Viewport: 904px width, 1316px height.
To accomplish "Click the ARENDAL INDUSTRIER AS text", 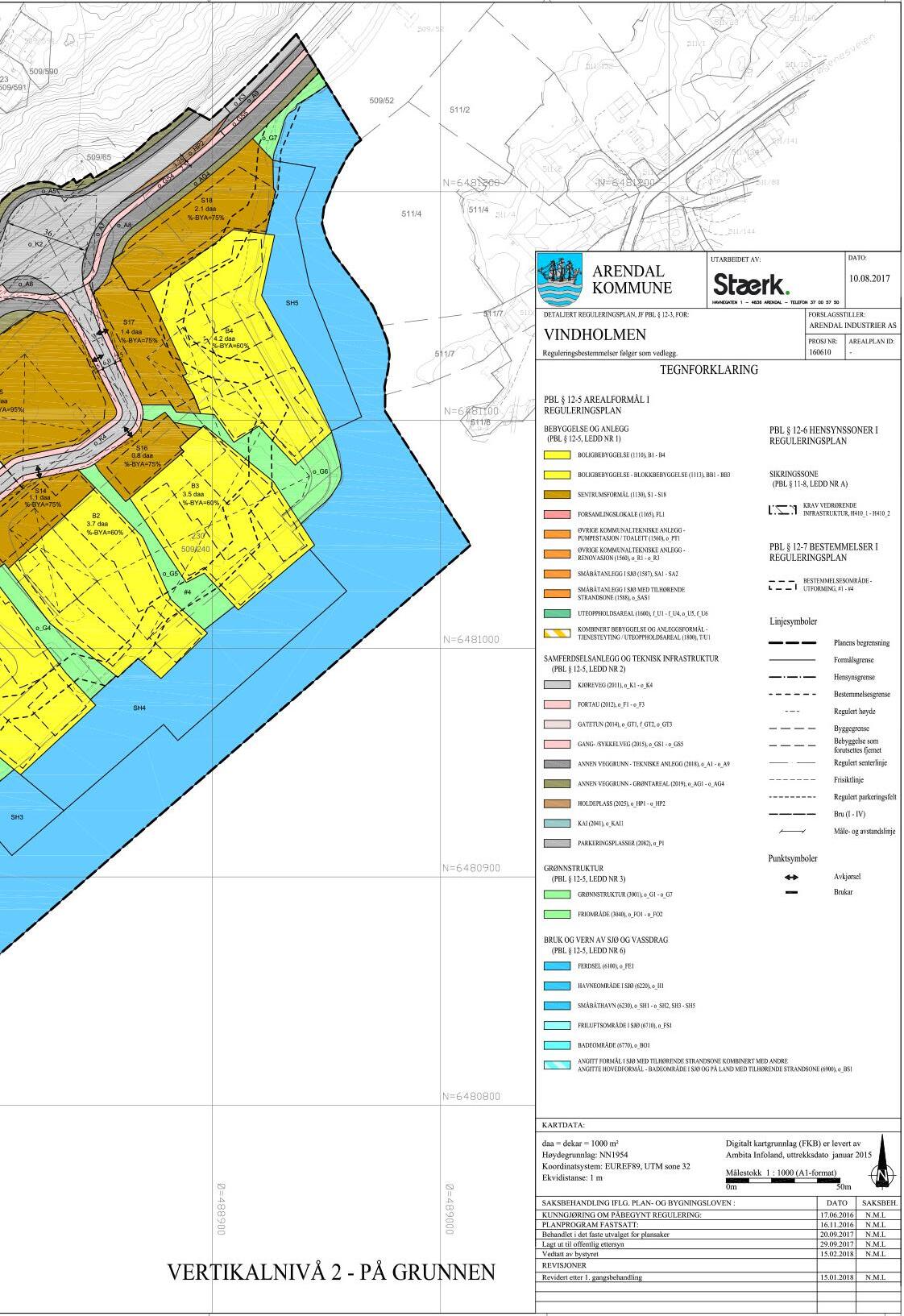I will tap(852, 326).
